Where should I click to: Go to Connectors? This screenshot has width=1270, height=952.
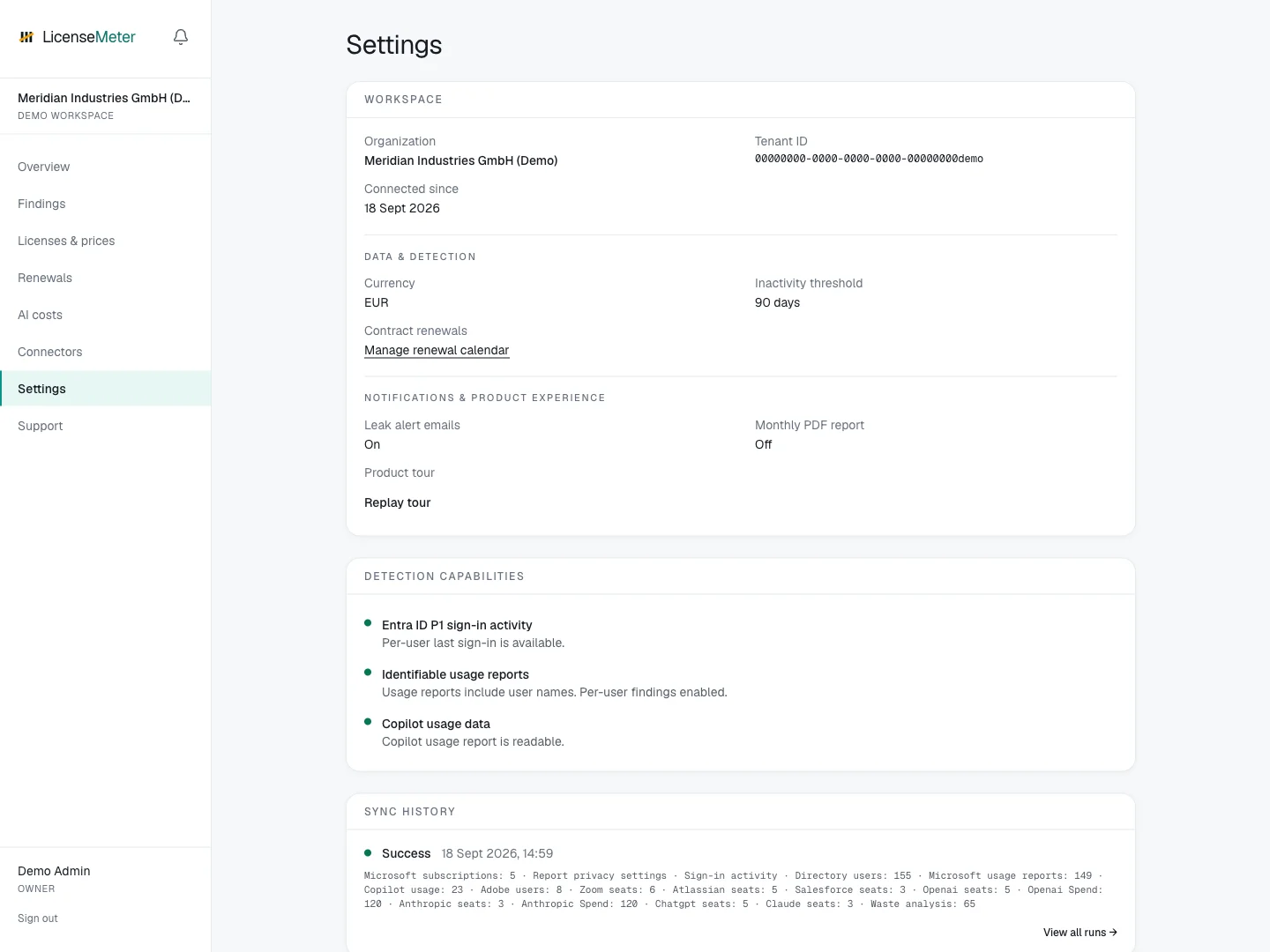105,352
